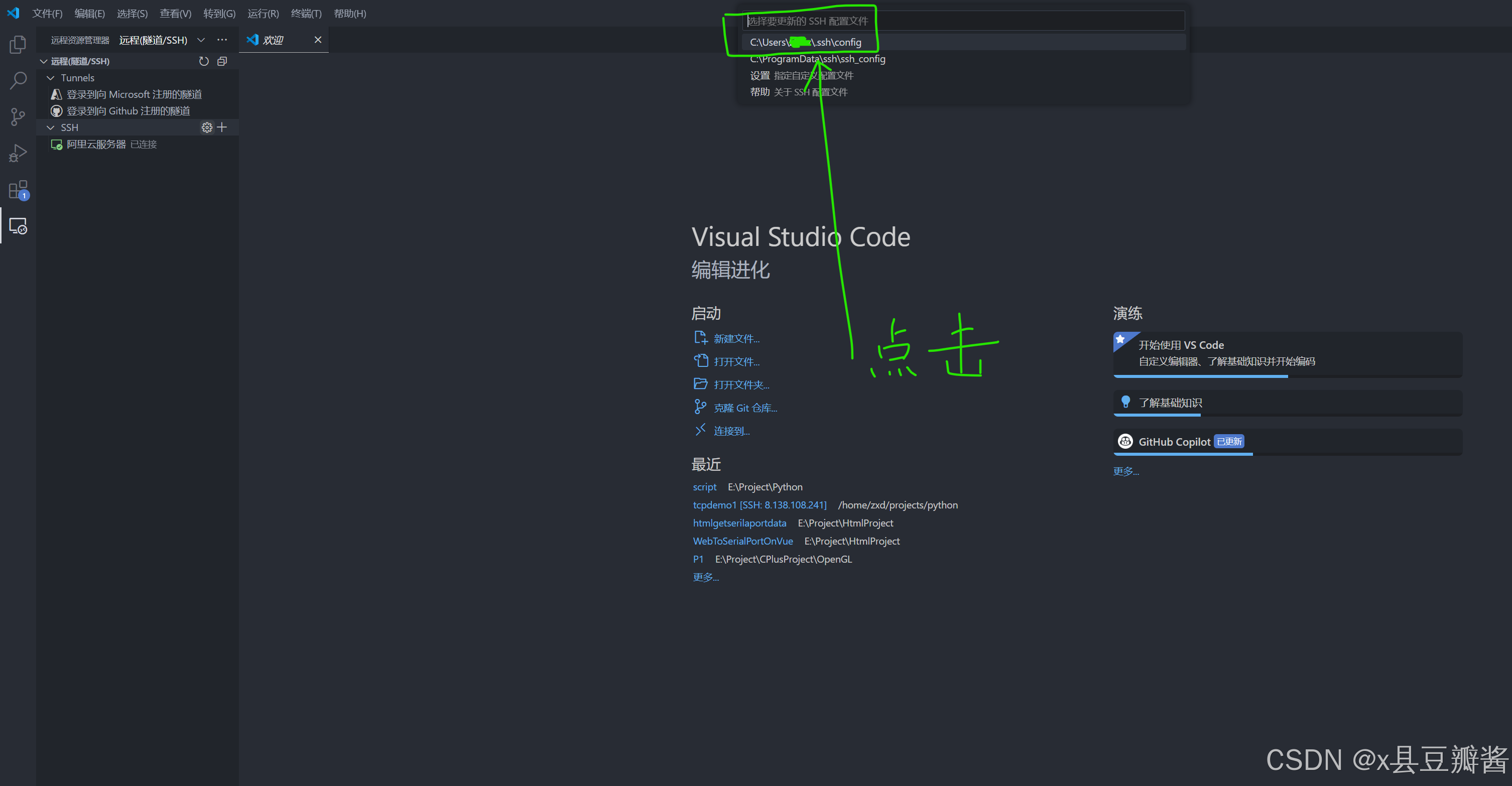Click the 打开文件... link
This screenshot has height=786, width=1512.
tap(736, 361)
